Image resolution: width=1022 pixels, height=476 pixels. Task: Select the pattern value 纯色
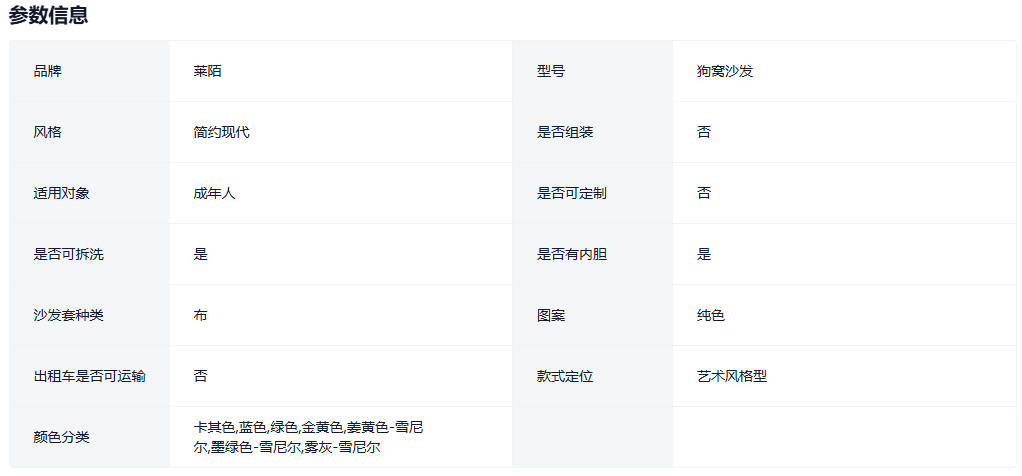tap(711, 315)
